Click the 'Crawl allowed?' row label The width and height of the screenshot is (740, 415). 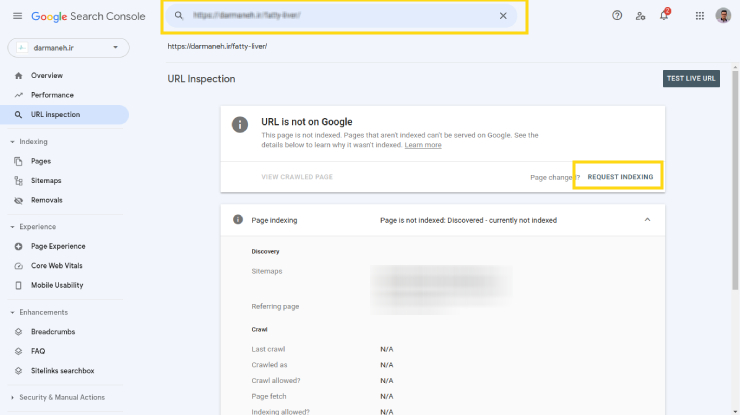tap(276, 381)
